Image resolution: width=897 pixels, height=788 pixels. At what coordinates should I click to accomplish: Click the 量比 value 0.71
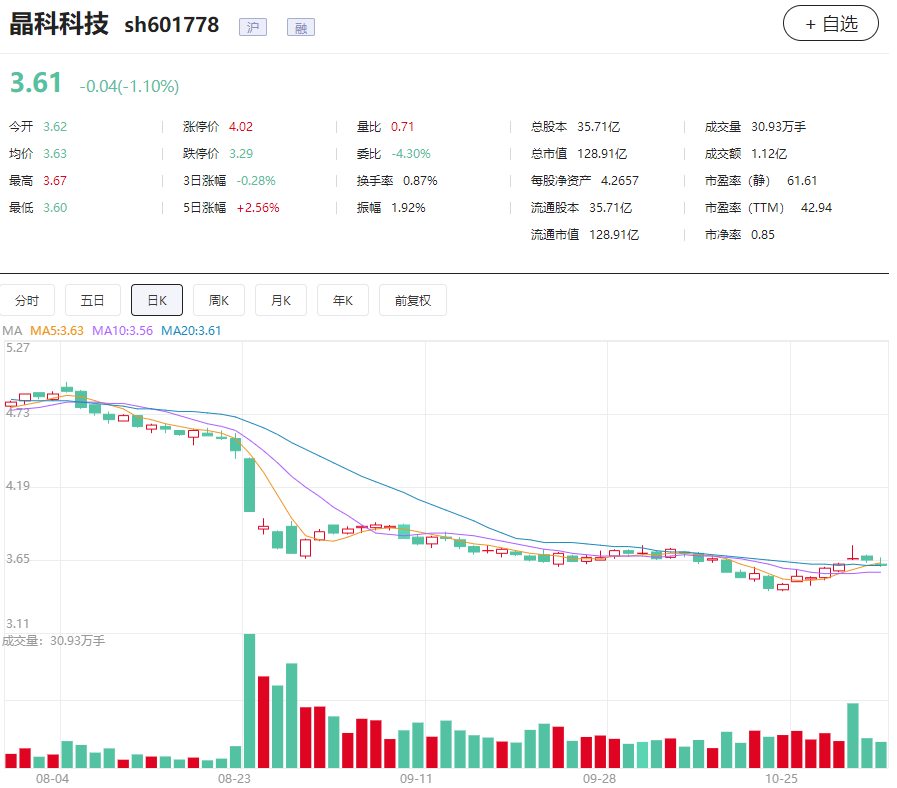402,126
